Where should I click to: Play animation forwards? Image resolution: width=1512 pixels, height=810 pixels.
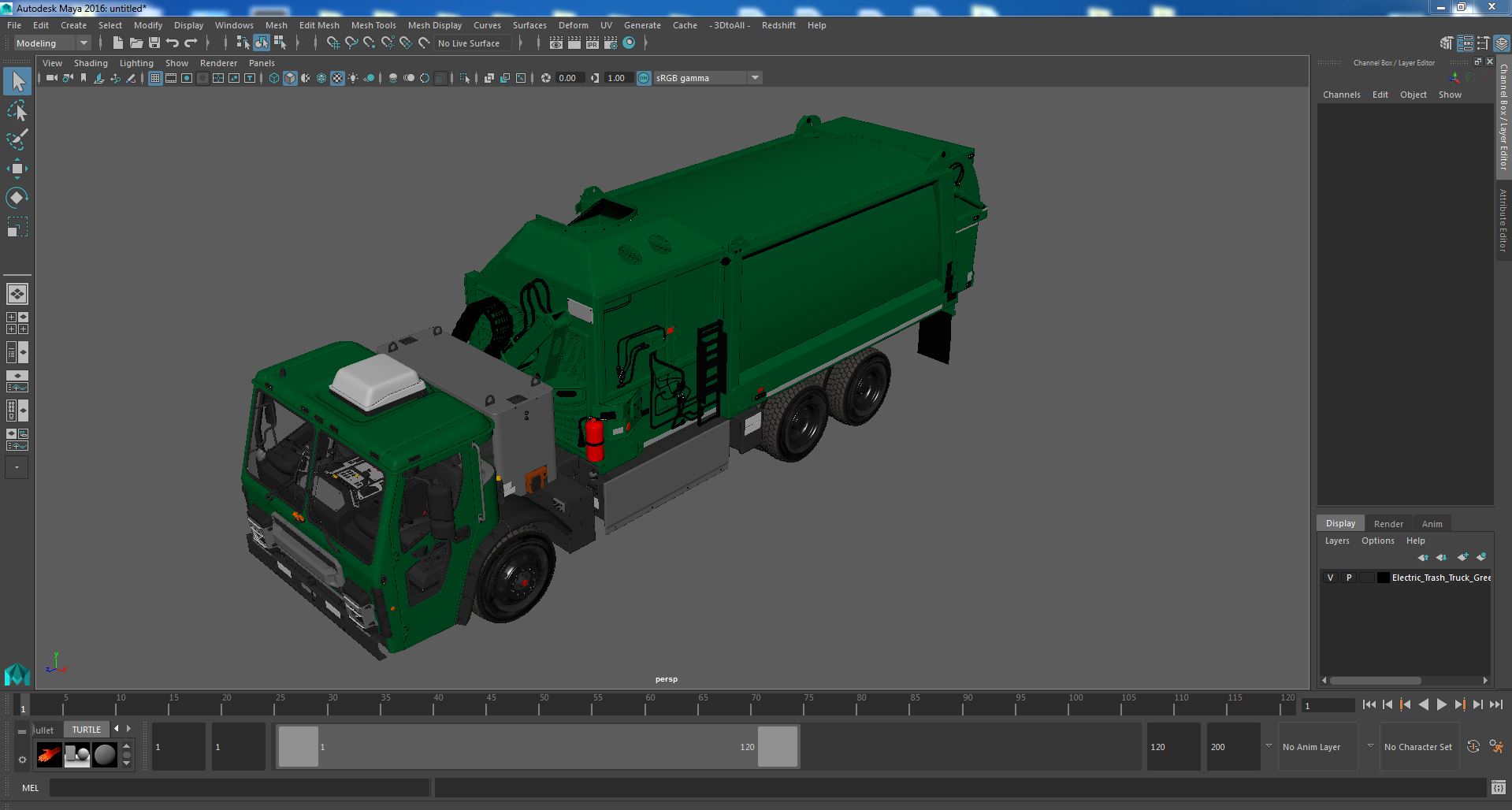1441,705
